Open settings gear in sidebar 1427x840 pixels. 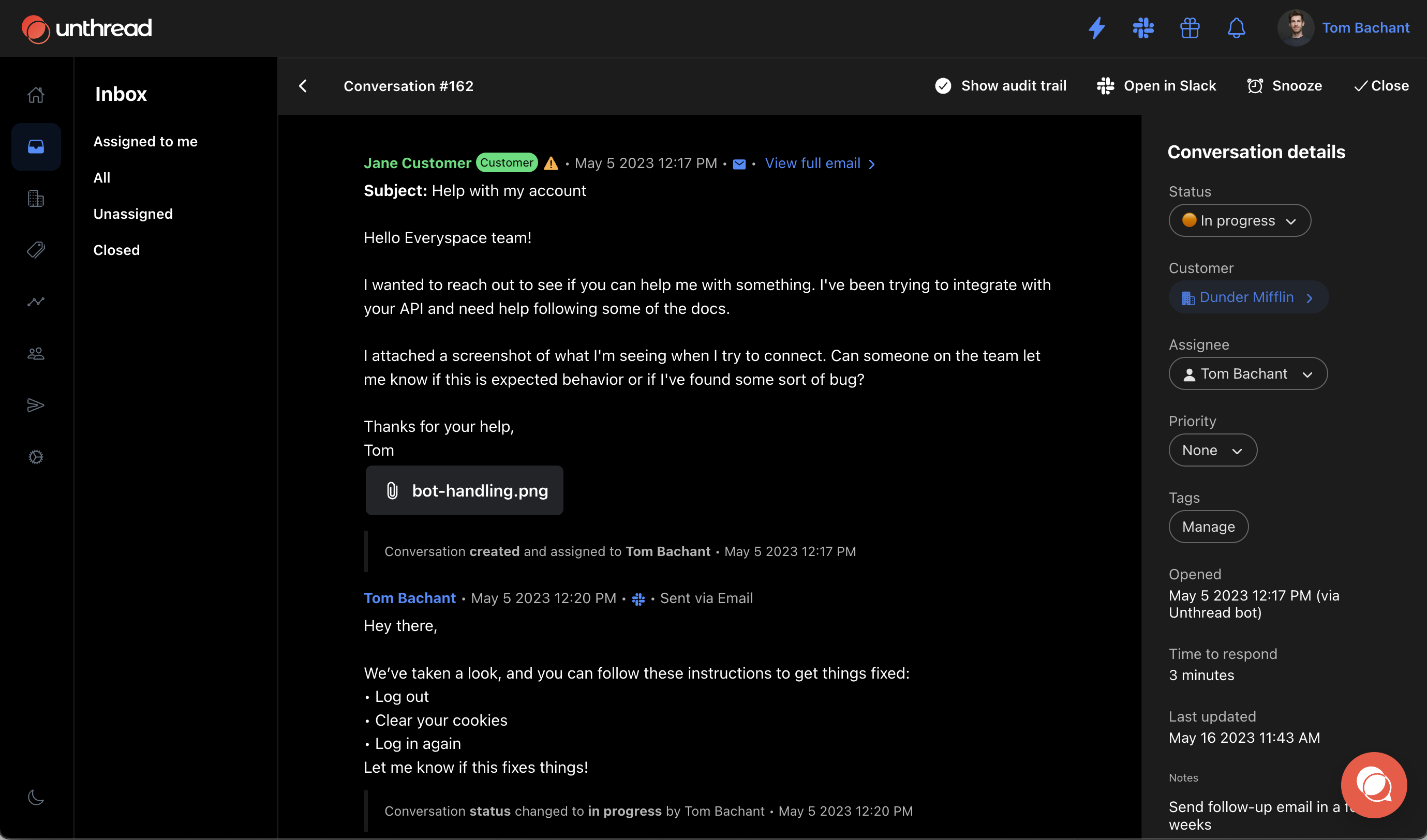pyautogui.click(x=36, y=457)
